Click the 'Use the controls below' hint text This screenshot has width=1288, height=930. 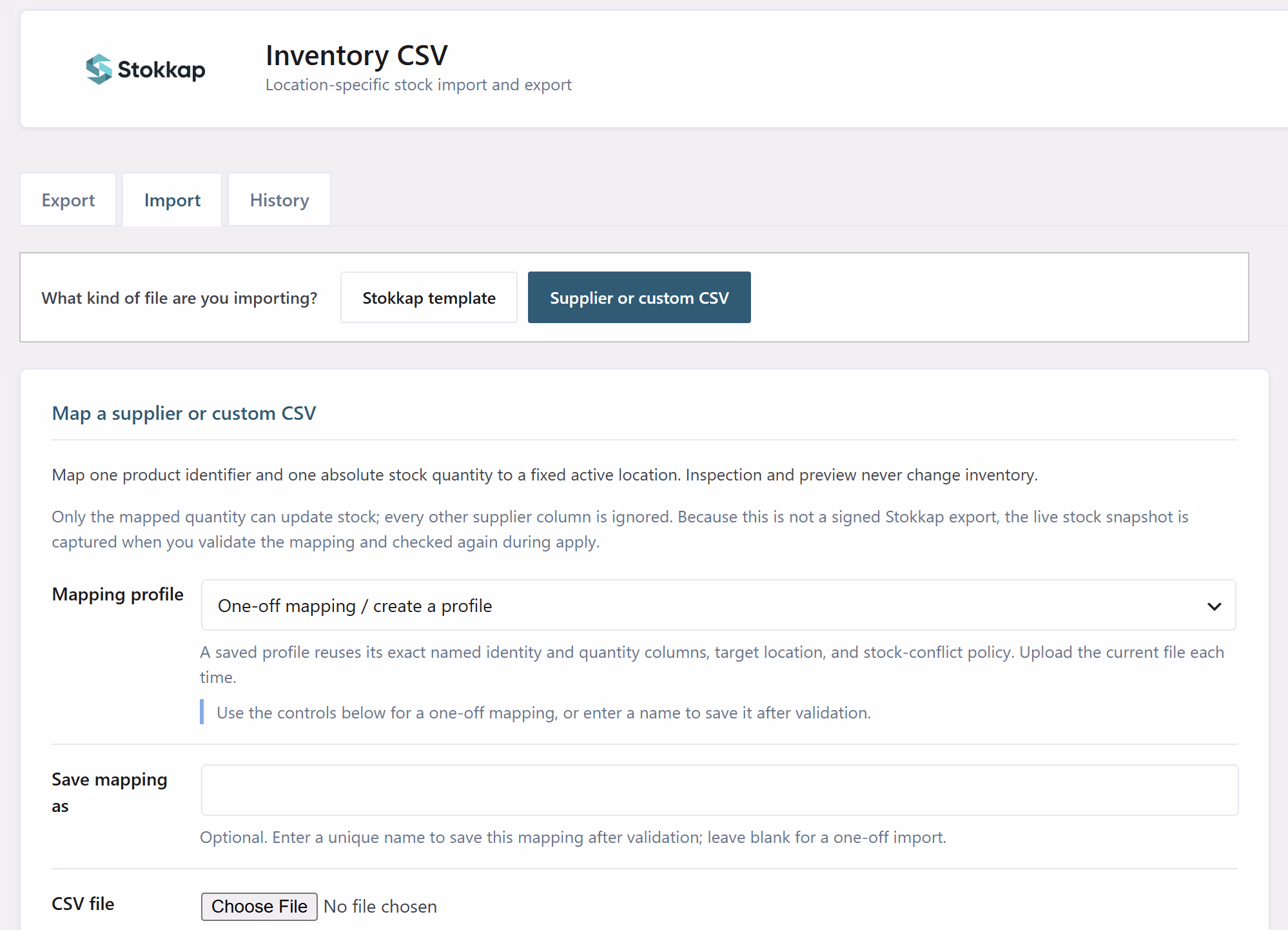(543, 713)
